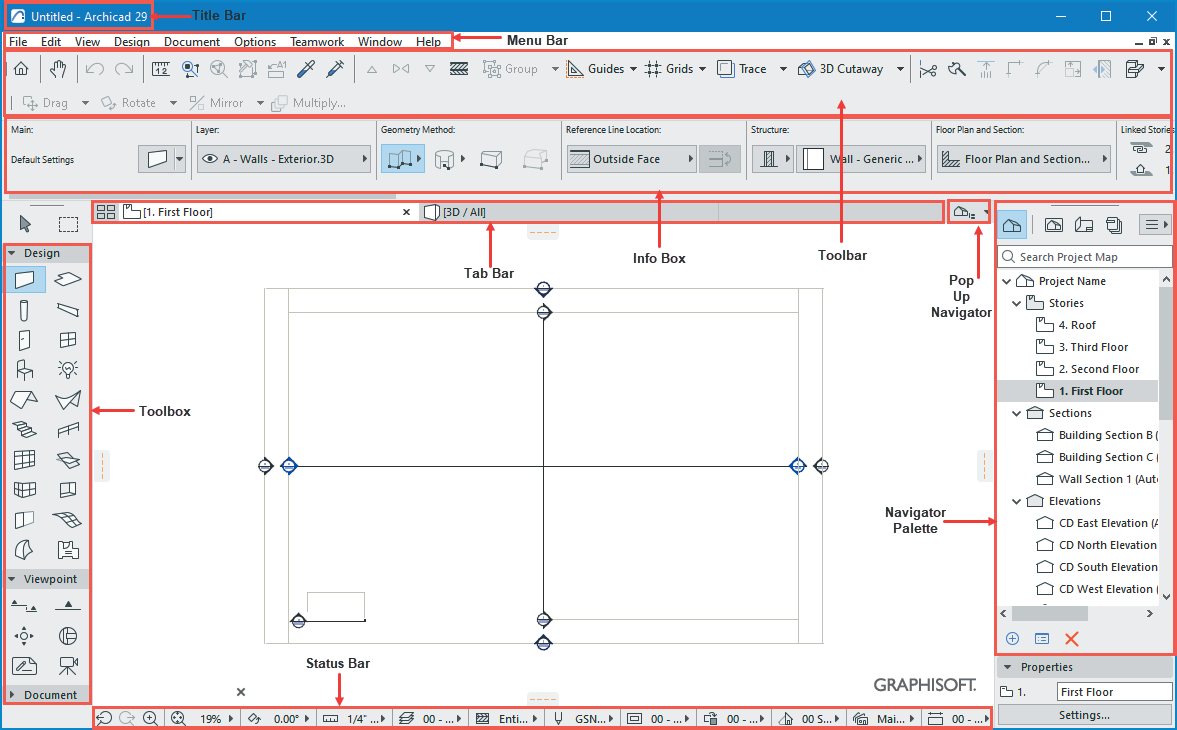Switch Navigator to Project Map view

(x=1013, y=224)
